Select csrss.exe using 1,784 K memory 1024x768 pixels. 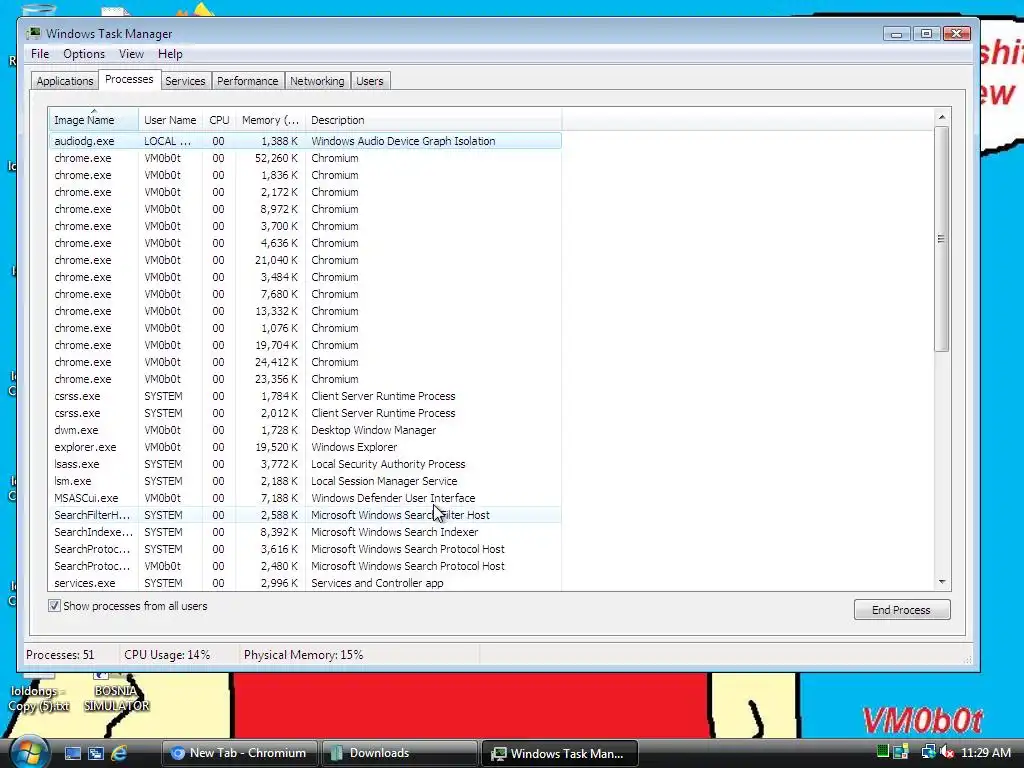tap(305, 396)
